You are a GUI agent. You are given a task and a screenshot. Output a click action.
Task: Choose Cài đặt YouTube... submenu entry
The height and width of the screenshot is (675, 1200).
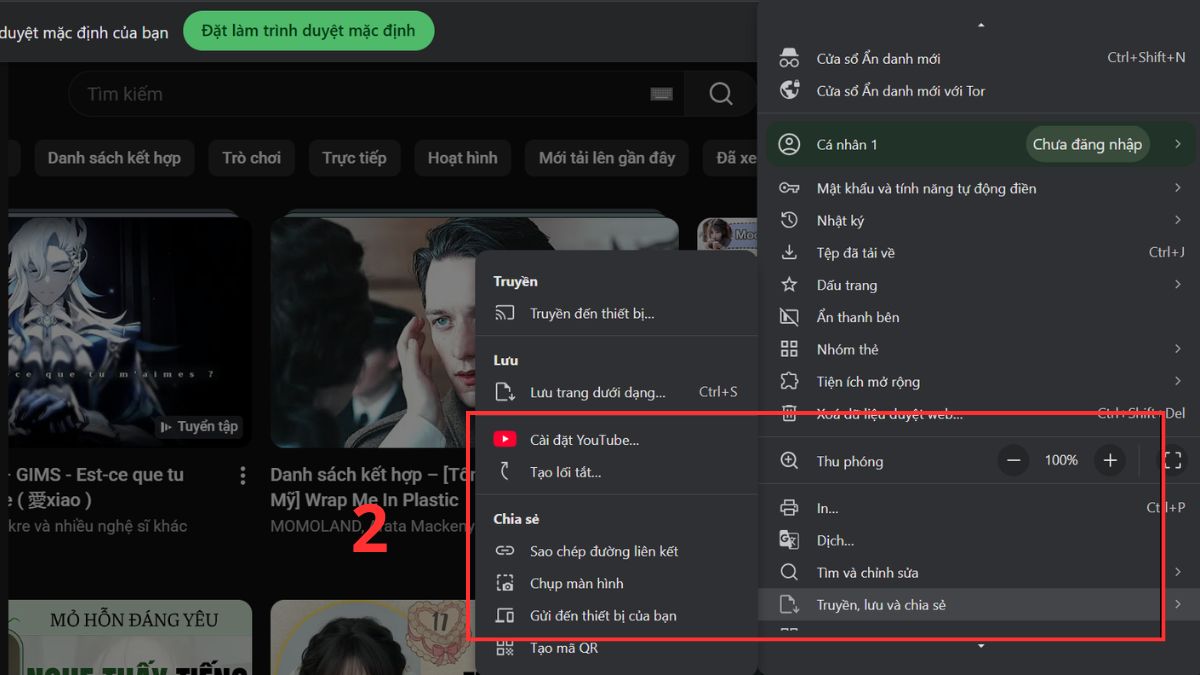tap(616, 439)
